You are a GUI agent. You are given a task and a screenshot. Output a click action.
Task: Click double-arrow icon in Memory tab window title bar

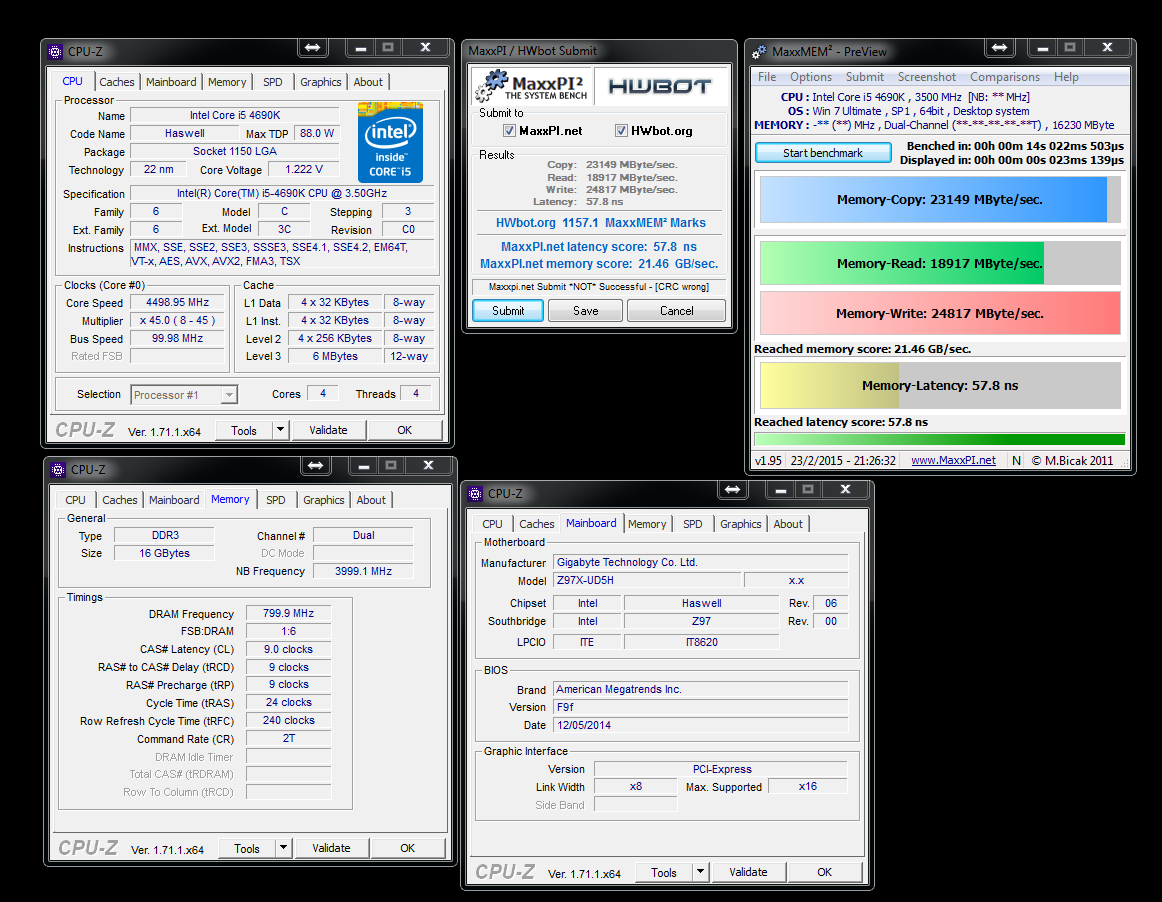pos(315,465)
